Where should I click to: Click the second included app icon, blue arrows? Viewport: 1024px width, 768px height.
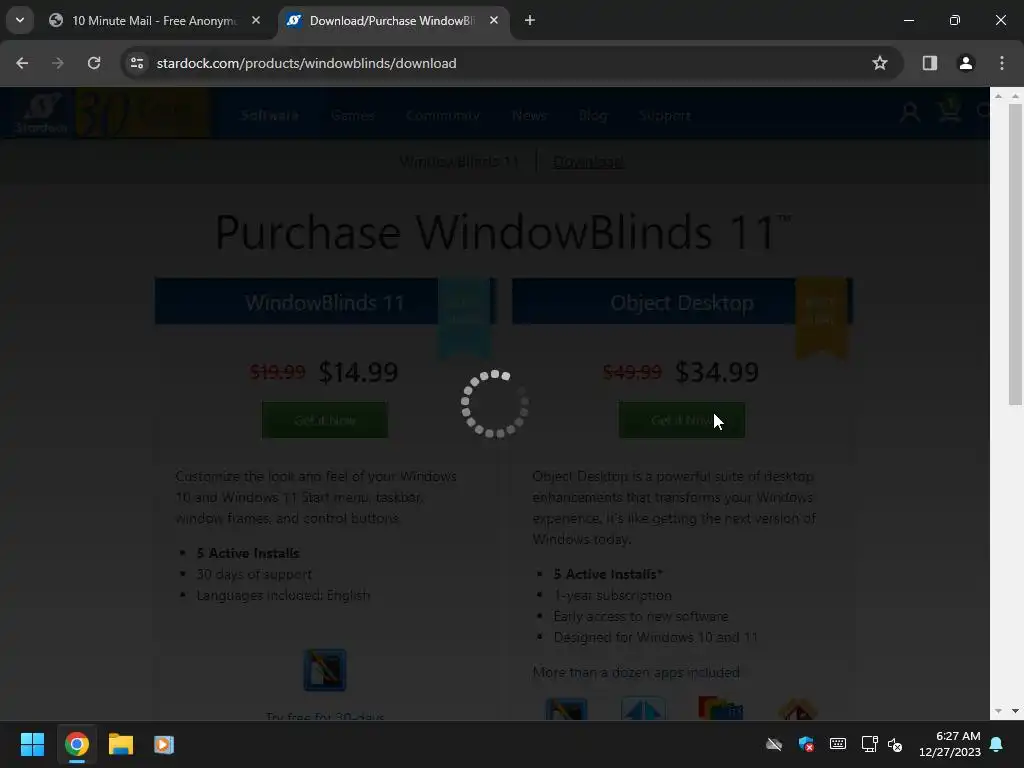(643, 709)
